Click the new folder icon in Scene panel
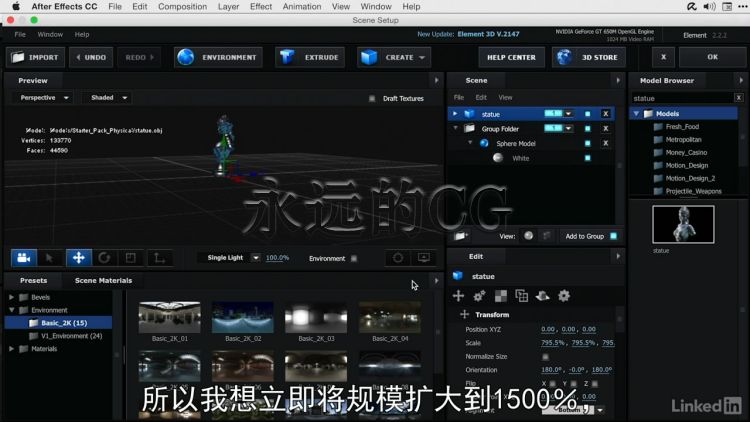 point(460,236)
